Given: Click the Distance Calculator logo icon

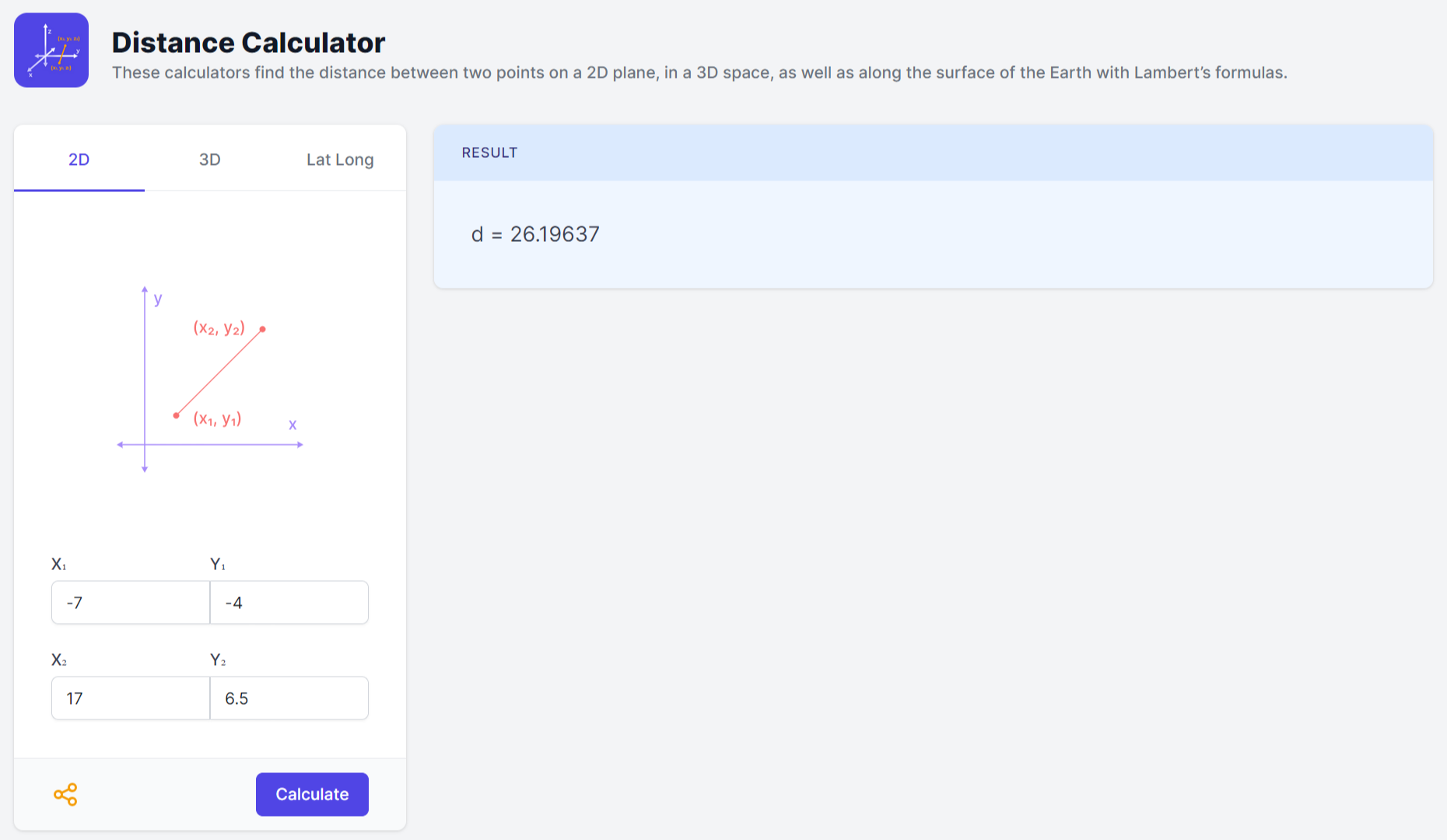Looking at the screenshot, I should point(51,50).
